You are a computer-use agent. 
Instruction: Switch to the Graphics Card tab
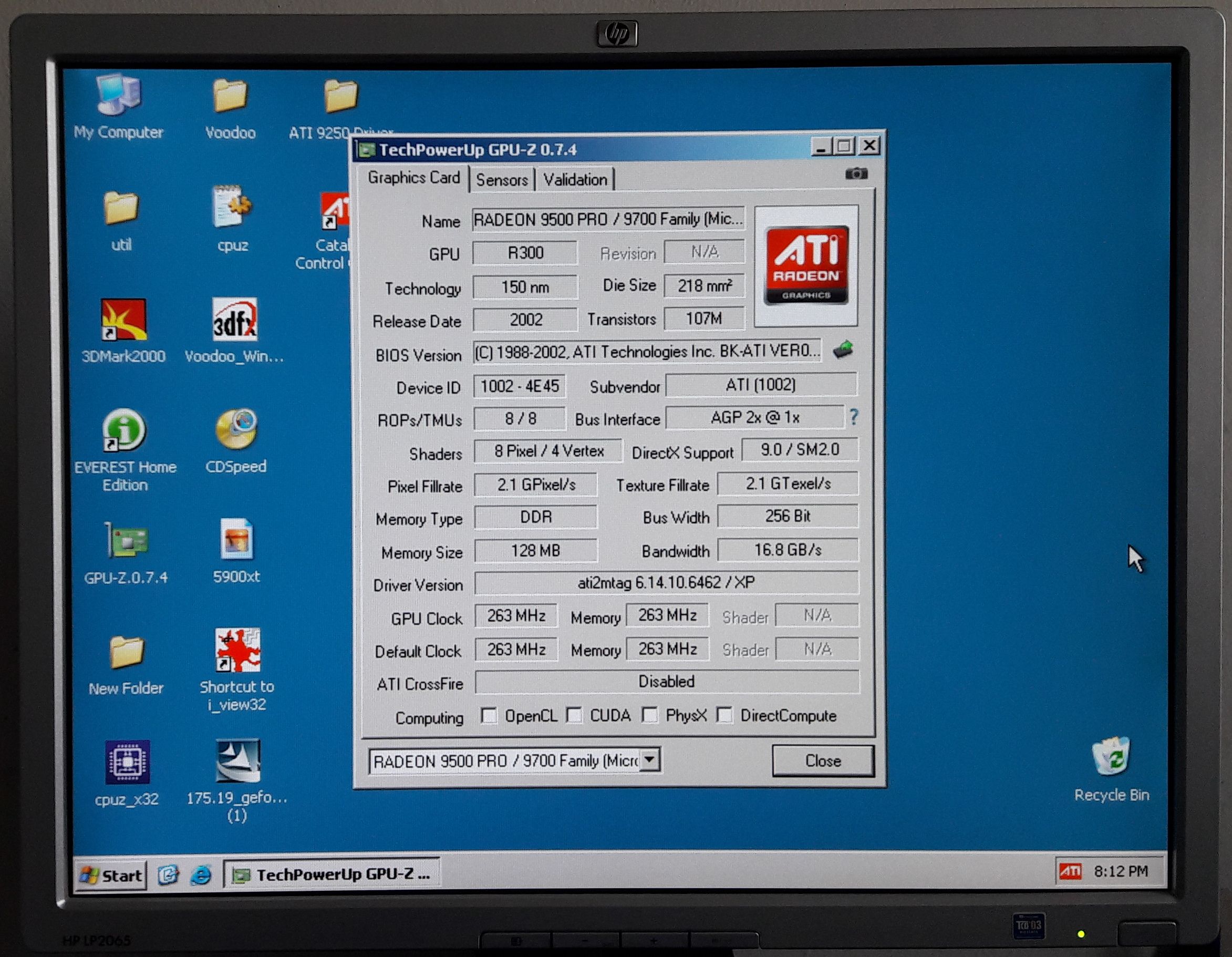tap(413, 178)
